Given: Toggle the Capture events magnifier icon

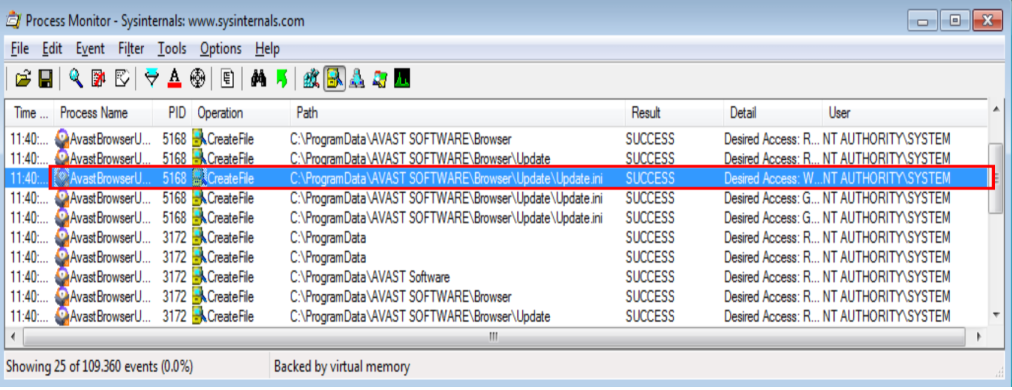Looking at the screenshot, I should coord(76,79).
